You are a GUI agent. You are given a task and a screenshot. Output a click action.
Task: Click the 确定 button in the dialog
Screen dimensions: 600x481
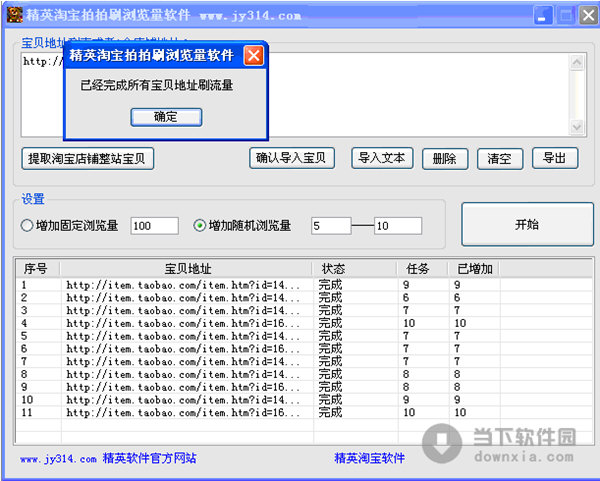(166, 117)
